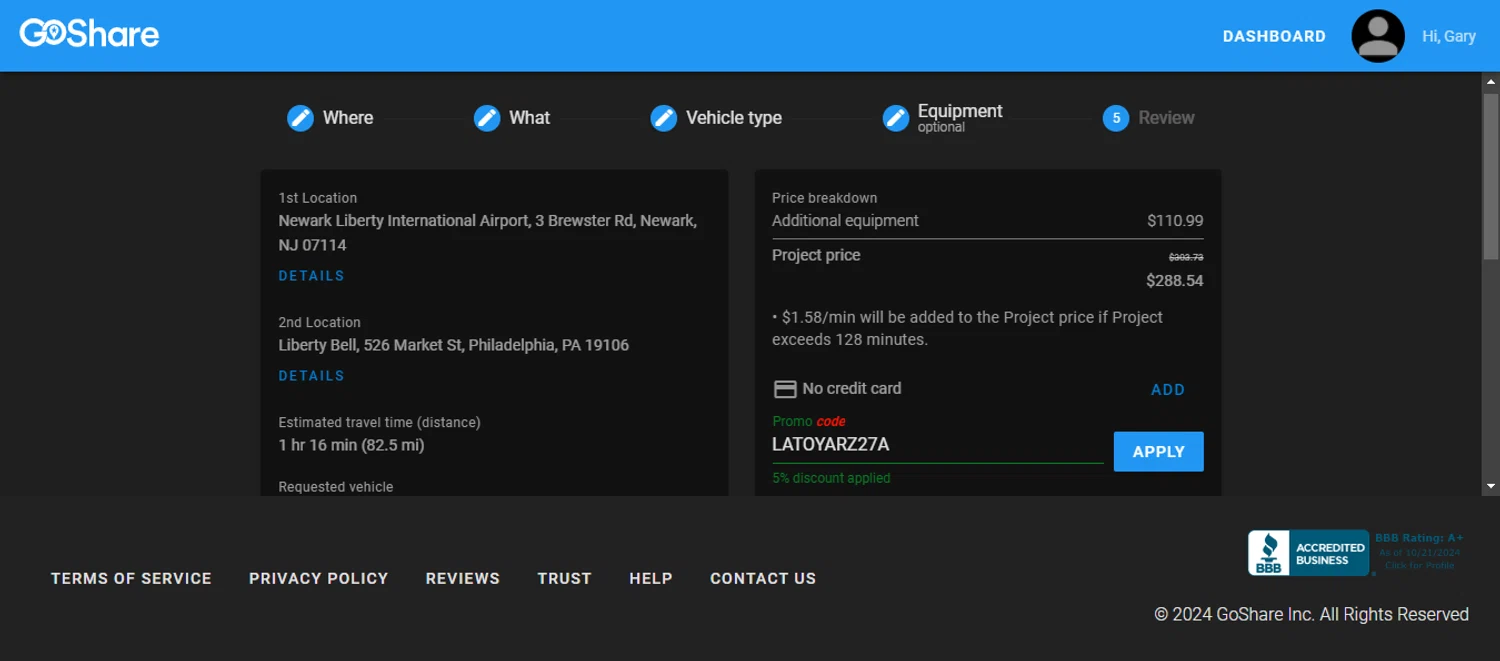This screenshot has height=661, width=1500.
Task: Open the TERMS OF SERVICE link
Action: pyautogui.click(x=131, y=578)
